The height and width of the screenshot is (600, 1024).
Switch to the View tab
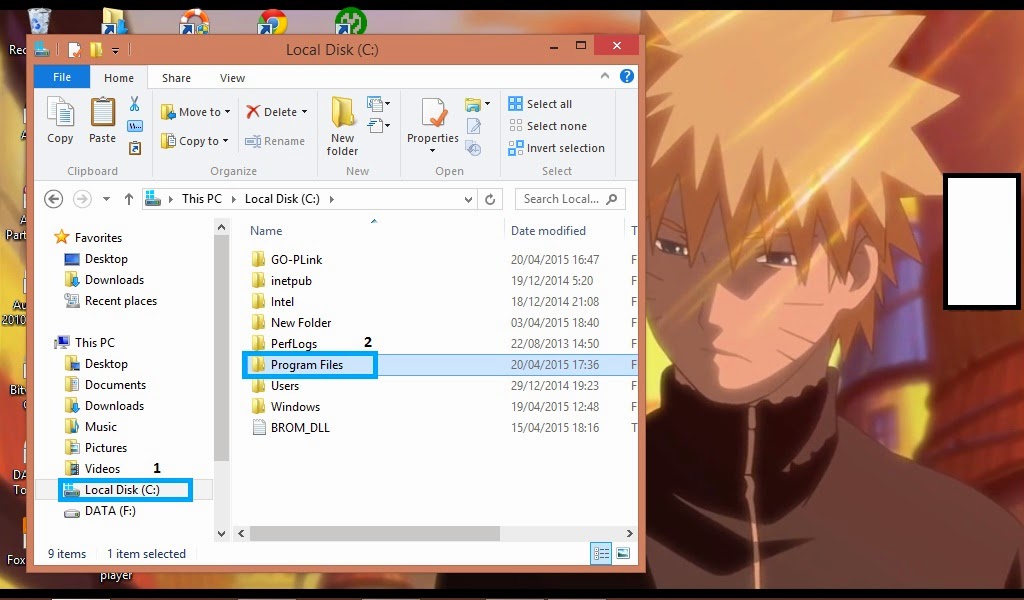[233, 77]
